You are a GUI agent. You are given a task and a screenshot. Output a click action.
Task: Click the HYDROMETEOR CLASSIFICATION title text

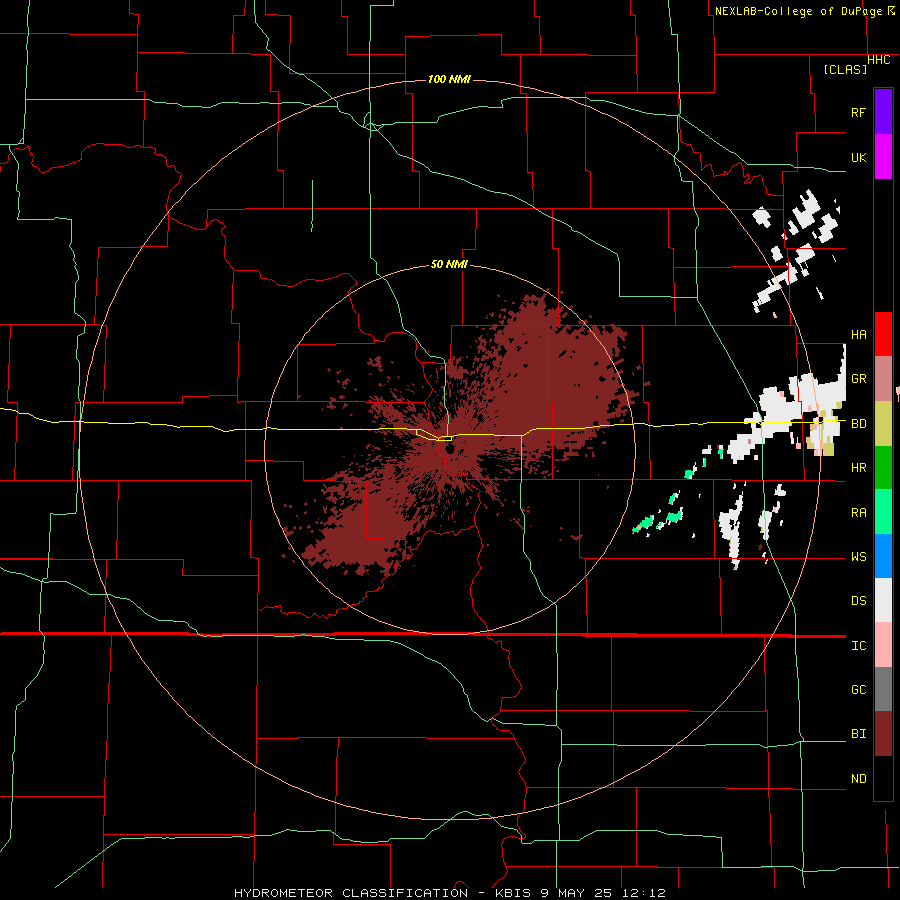click(351, 893)
